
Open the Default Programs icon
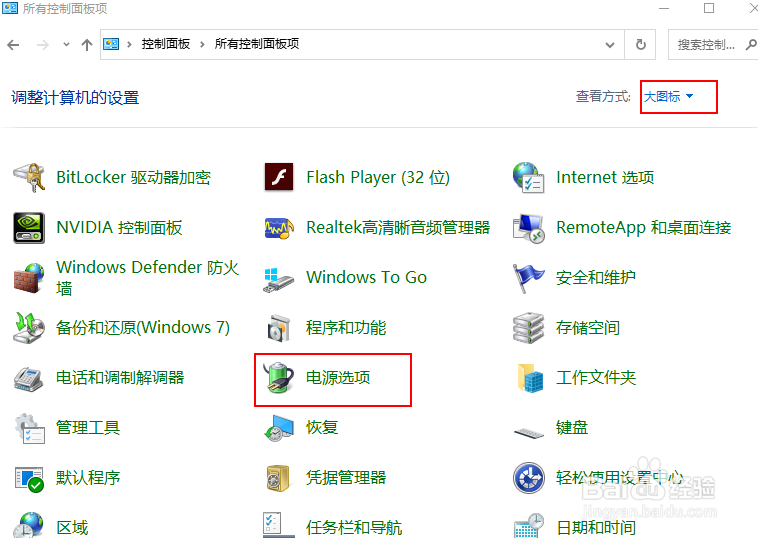point(29,479)
